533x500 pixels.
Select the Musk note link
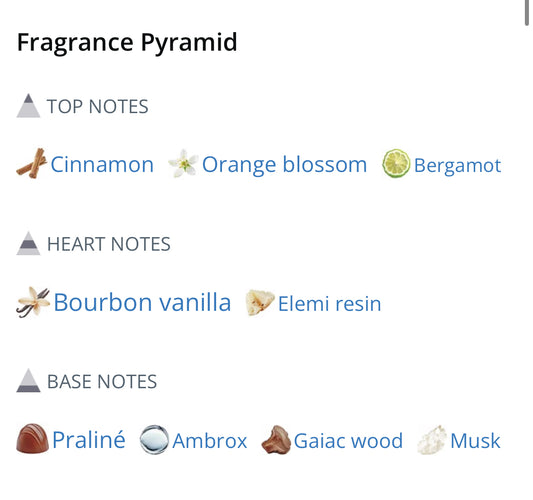click(475, 441)
